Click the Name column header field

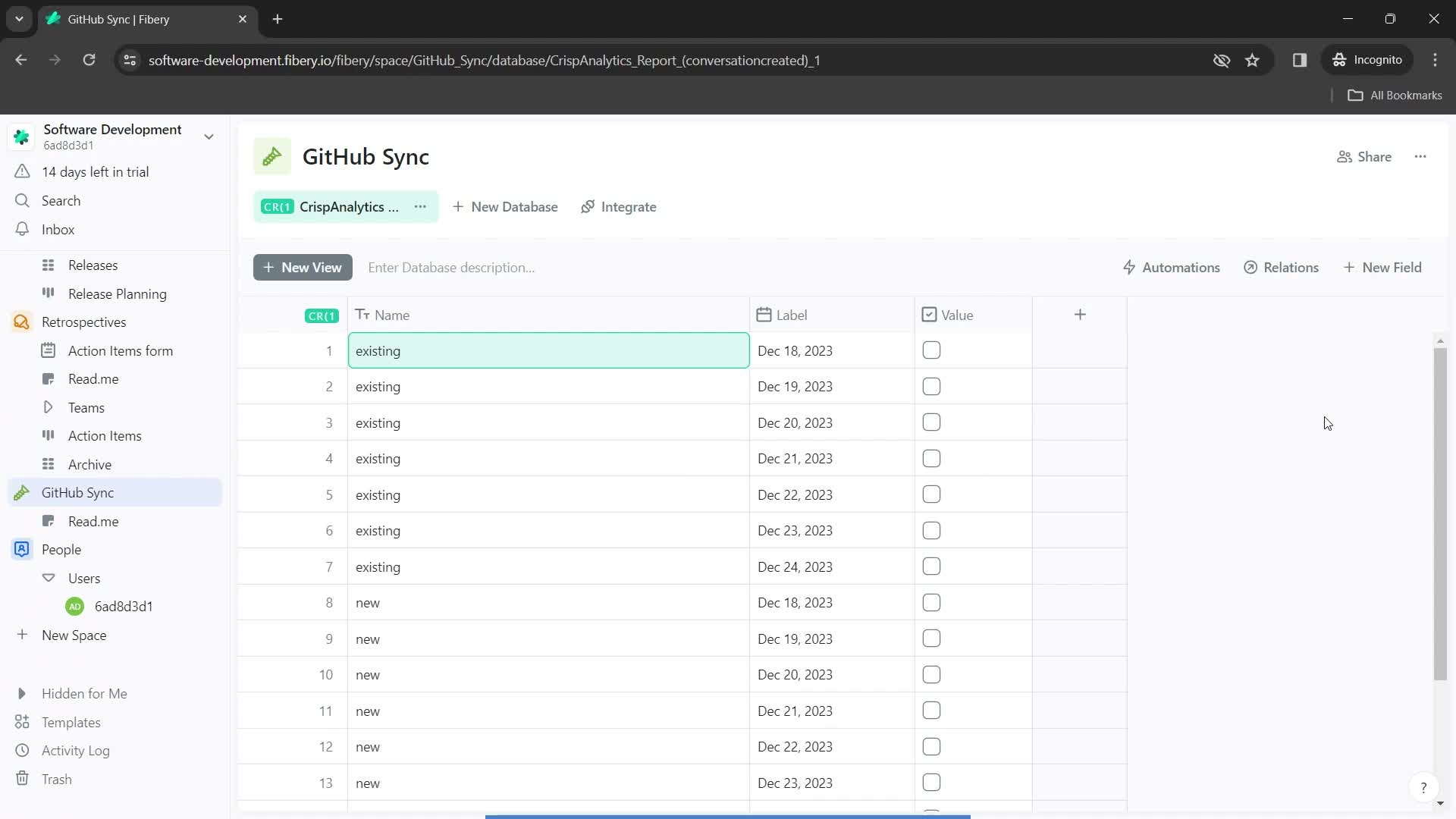392,315
